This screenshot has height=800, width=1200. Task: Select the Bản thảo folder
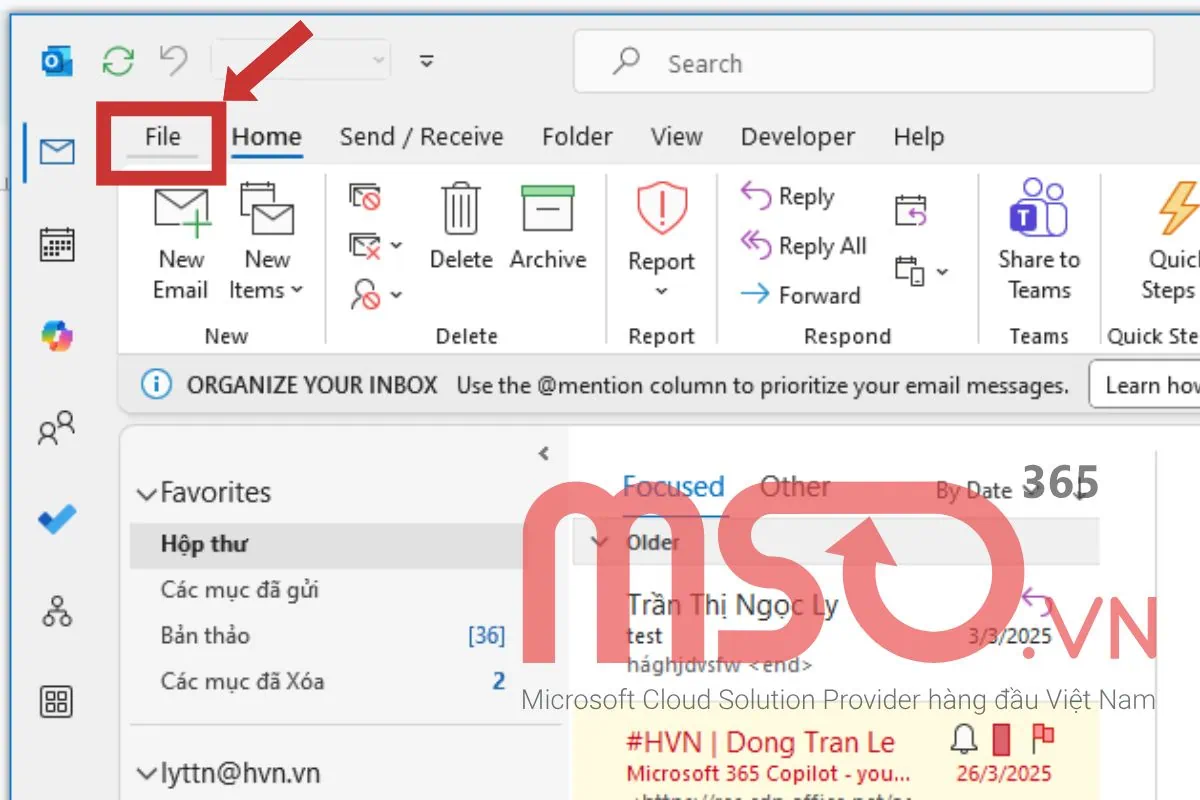pyautogui.click(x=204, y=636)
